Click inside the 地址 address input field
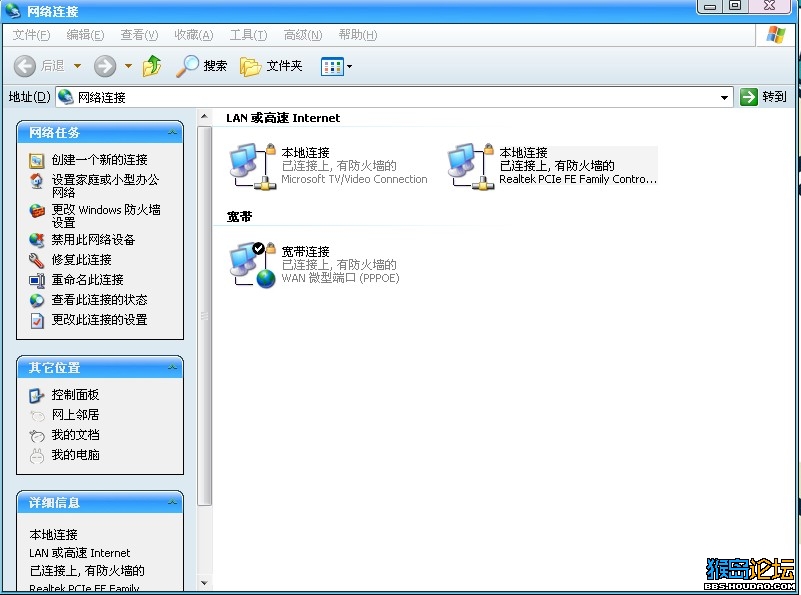Screen dimensions: 801x595 393,97
